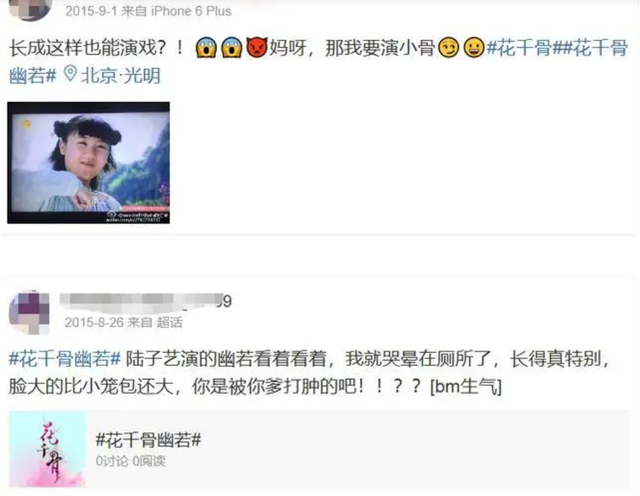The height and width of the screenshot is (496, 640).
Task: Open the blurred username of second post
Action: tap(146, 302)
